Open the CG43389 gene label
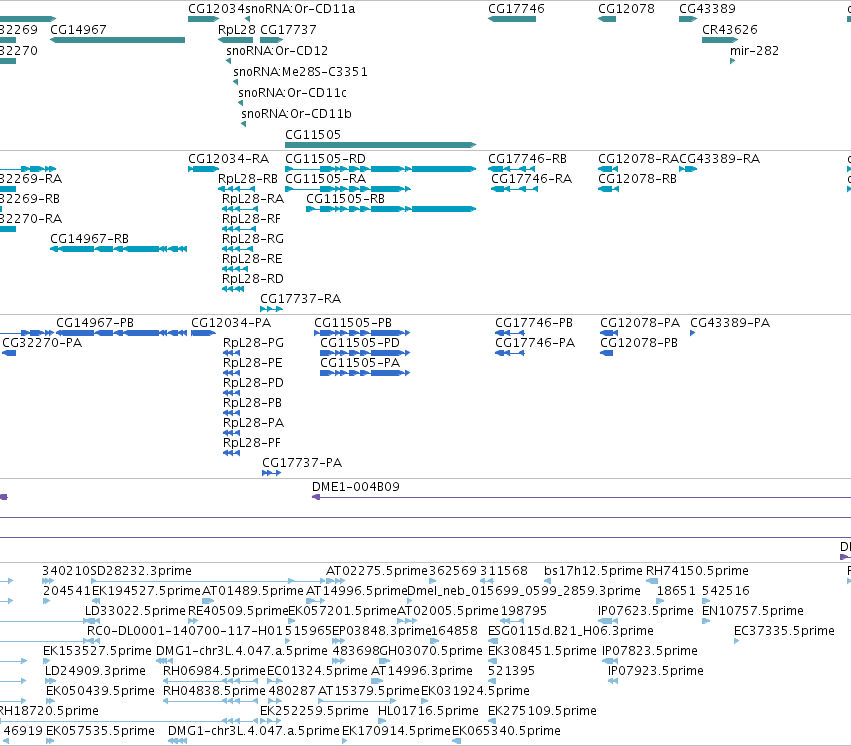 pos(707,9)
